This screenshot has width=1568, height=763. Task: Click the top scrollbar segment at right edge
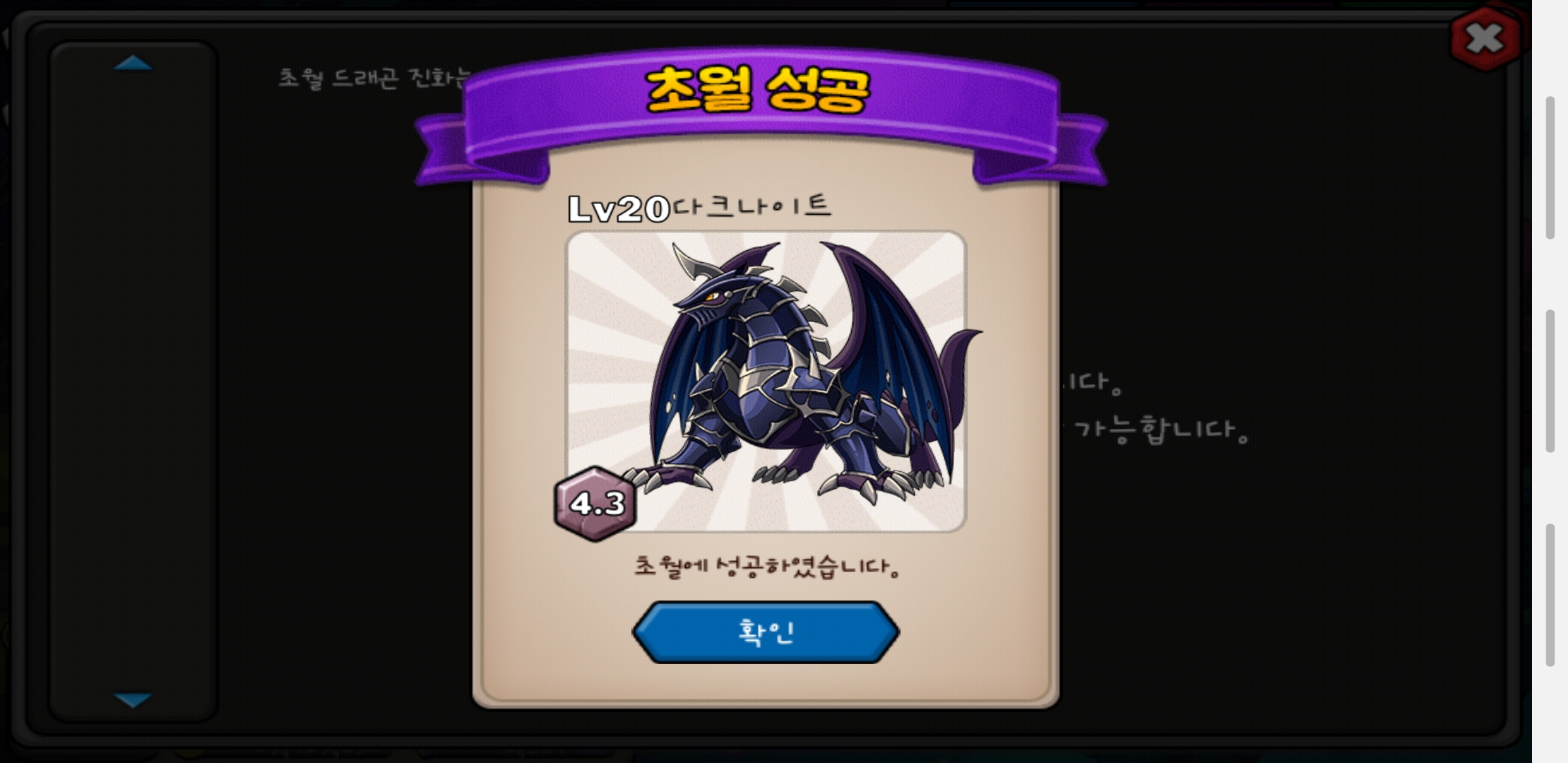(1550, 167)
